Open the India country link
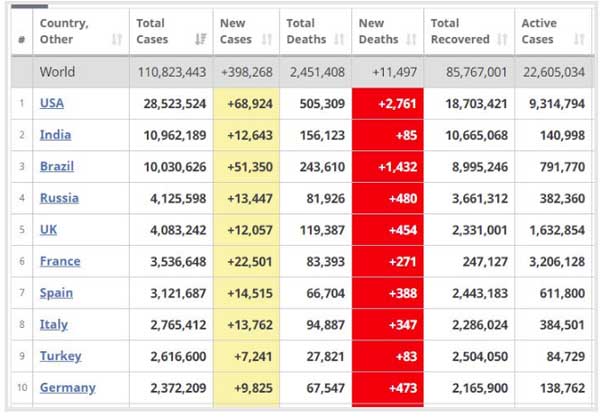 54,135
